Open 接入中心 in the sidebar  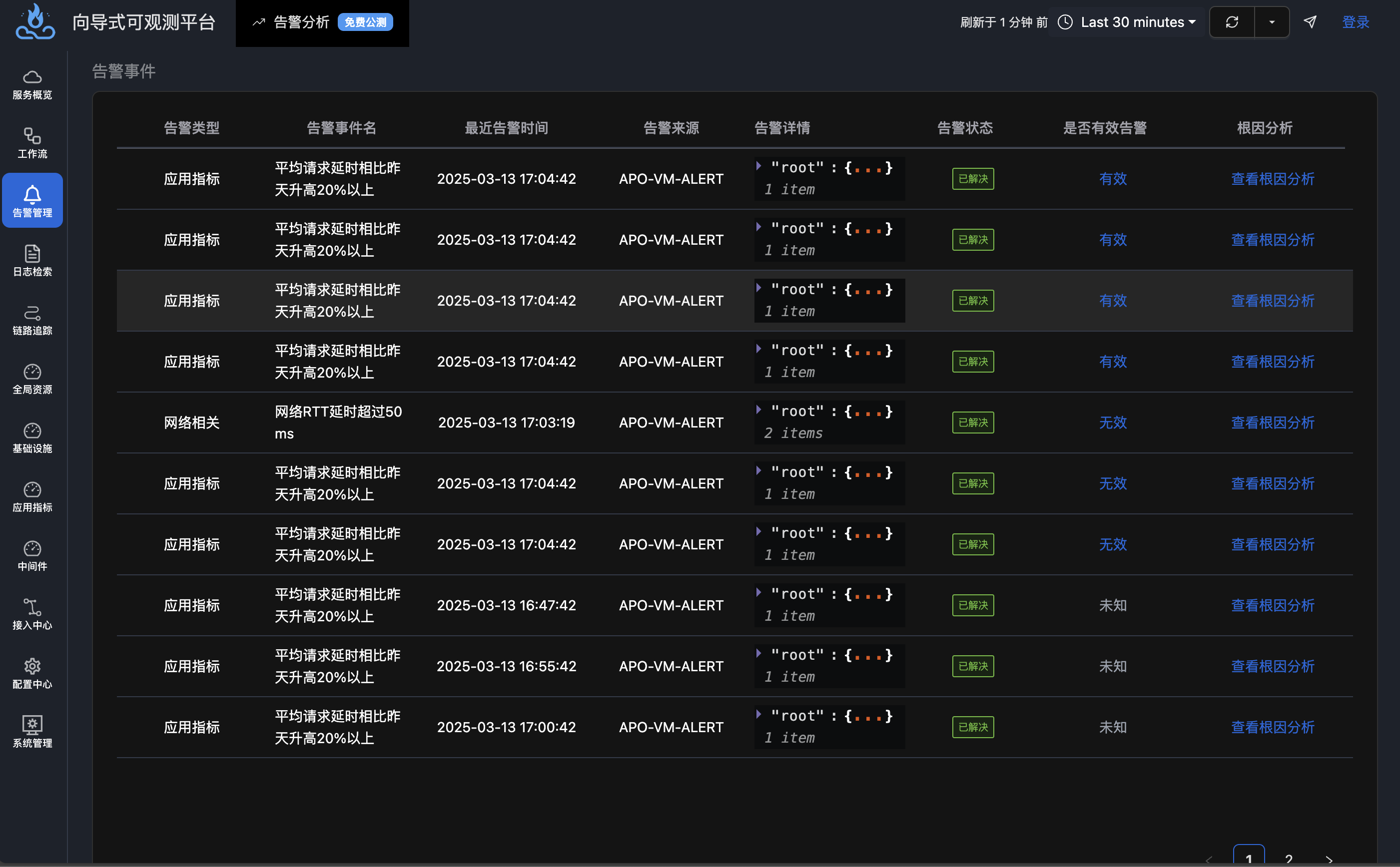point(32,615)
